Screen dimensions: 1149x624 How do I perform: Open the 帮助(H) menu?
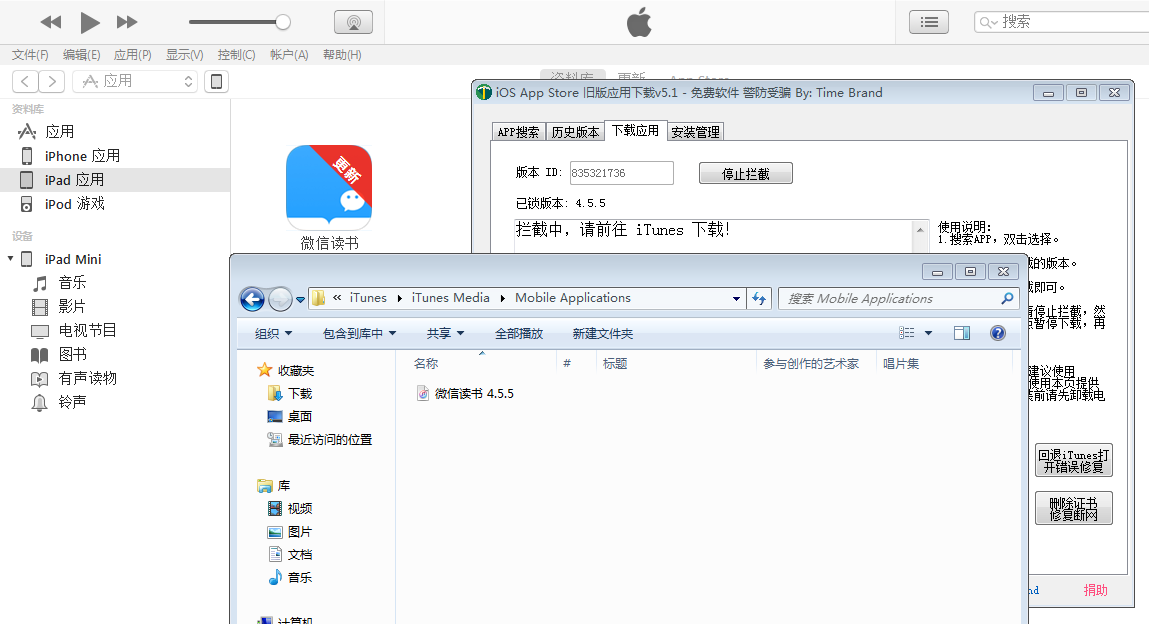point(342,55)
